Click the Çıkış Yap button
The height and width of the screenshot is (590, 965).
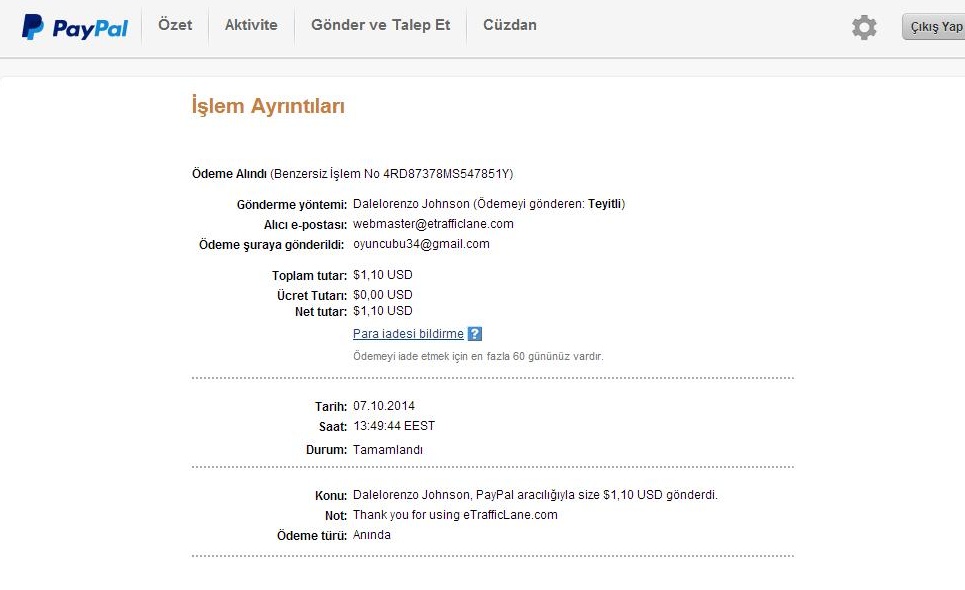pyautogui.click(x=934, y=26)
